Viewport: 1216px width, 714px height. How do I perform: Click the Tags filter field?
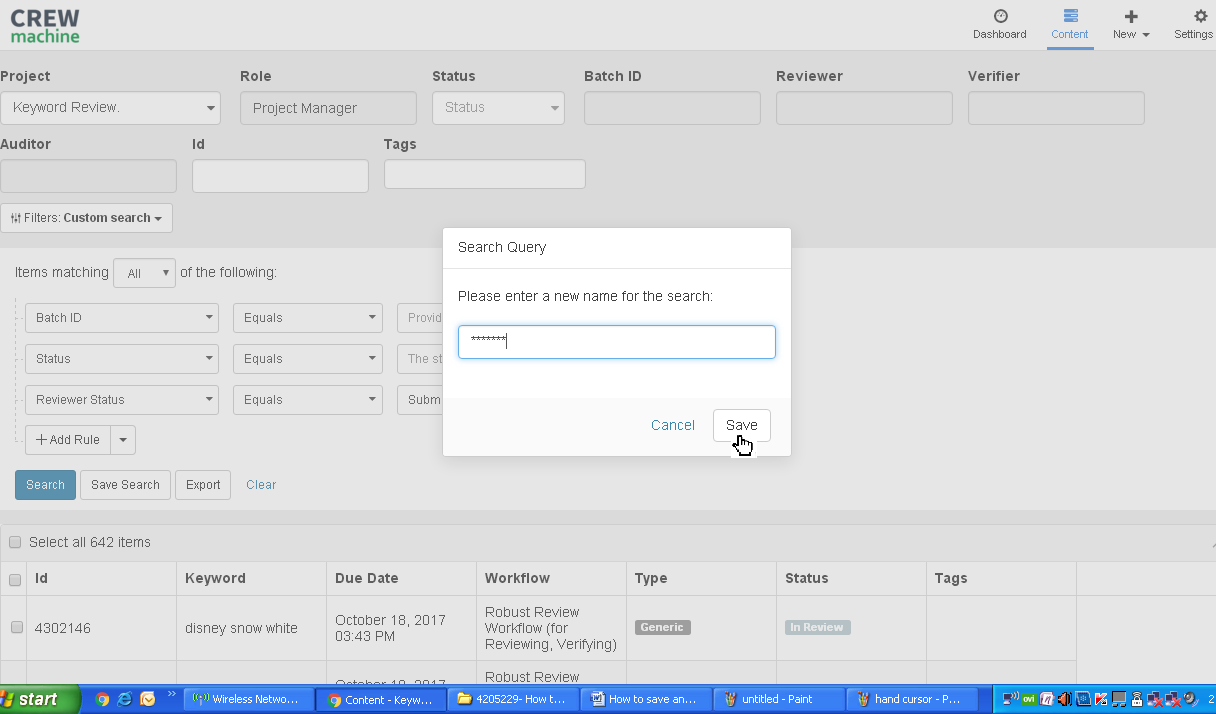coord(485,174)
